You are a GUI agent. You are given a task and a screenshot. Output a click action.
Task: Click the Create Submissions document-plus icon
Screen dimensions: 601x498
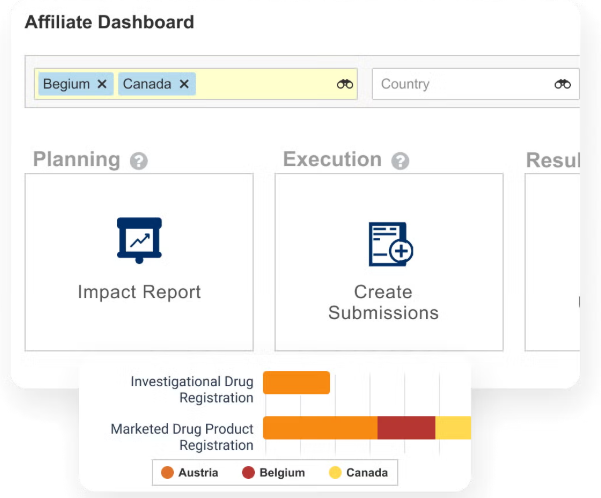click(x=390, y=244)
